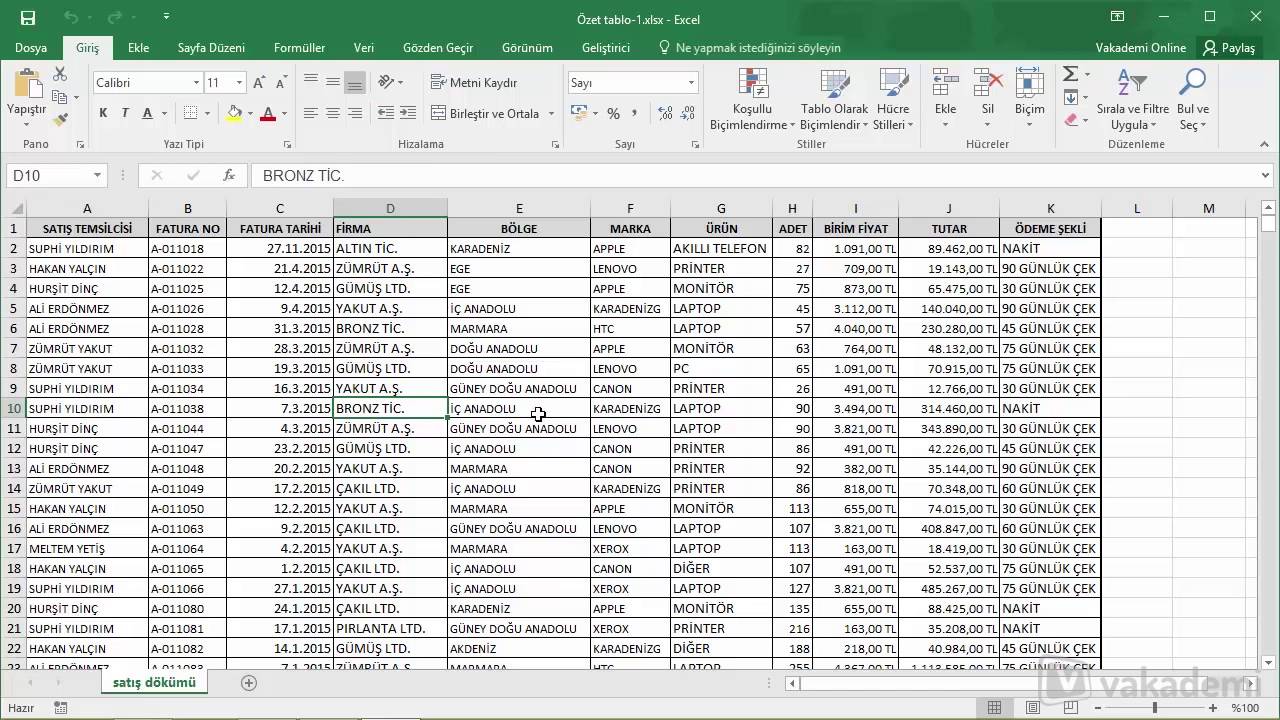Increase font size with the larger A icon
This screenshot has height=720, width=1280.
(260, 83)
